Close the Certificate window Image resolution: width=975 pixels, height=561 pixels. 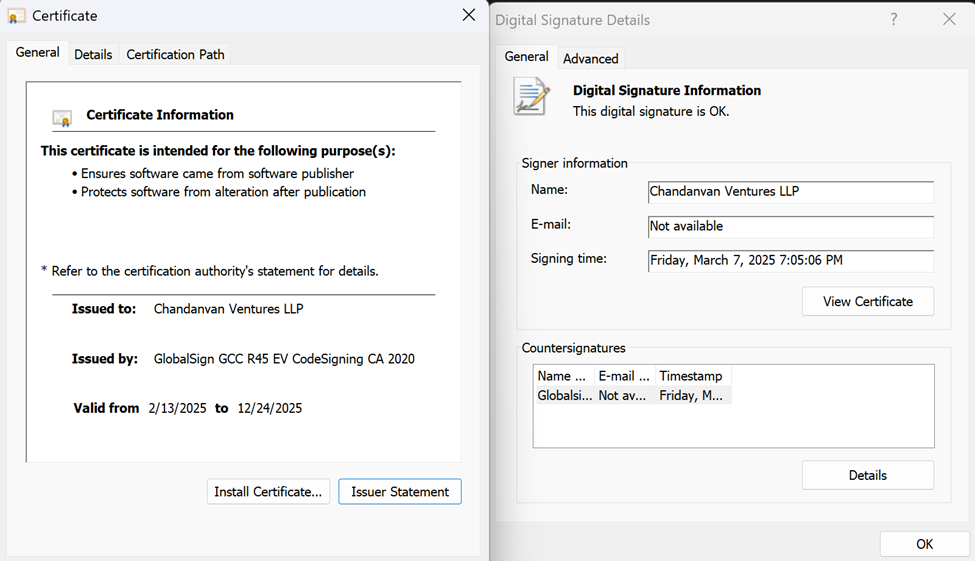tap(469, 15)
